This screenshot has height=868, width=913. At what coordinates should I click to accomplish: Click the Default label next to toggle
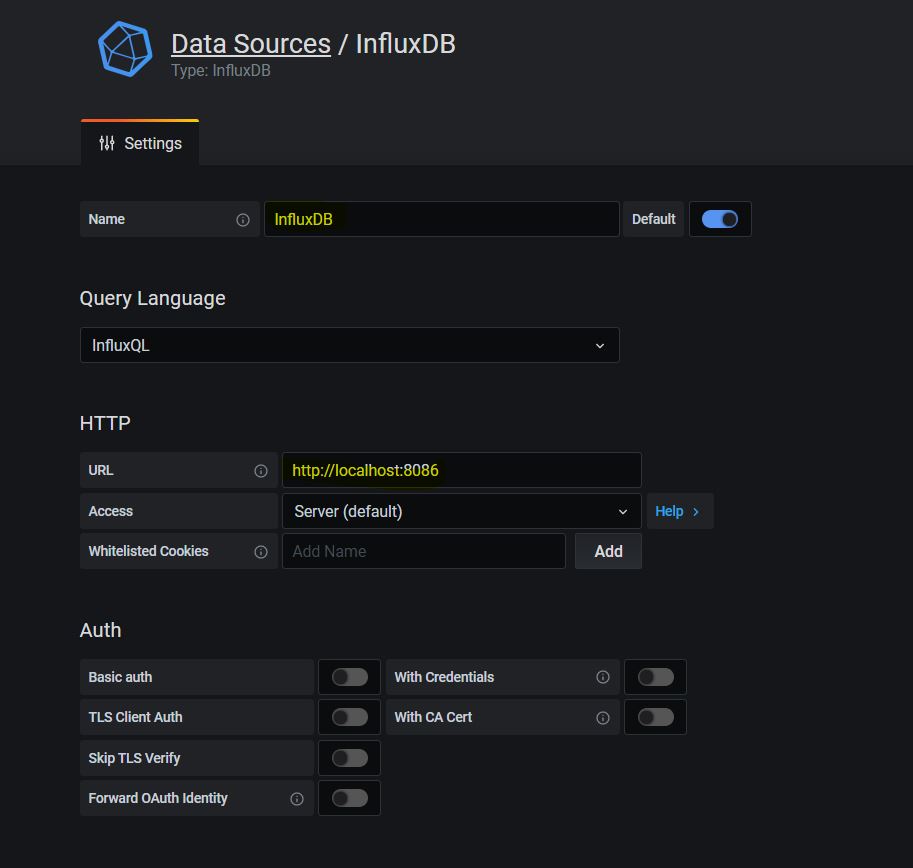click(x=653, y=219)
